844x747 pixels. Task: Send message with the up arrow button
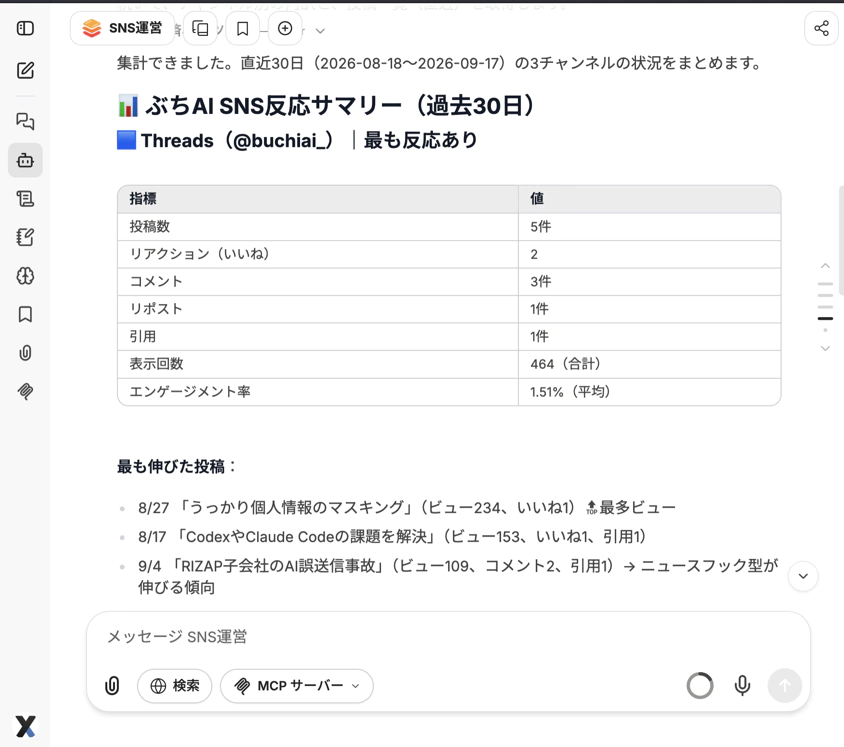(785, 686)
